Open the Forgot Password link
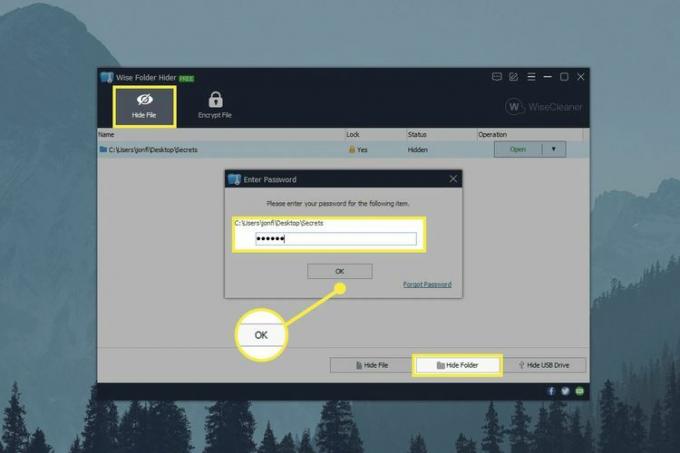 [x=427, y=284]
